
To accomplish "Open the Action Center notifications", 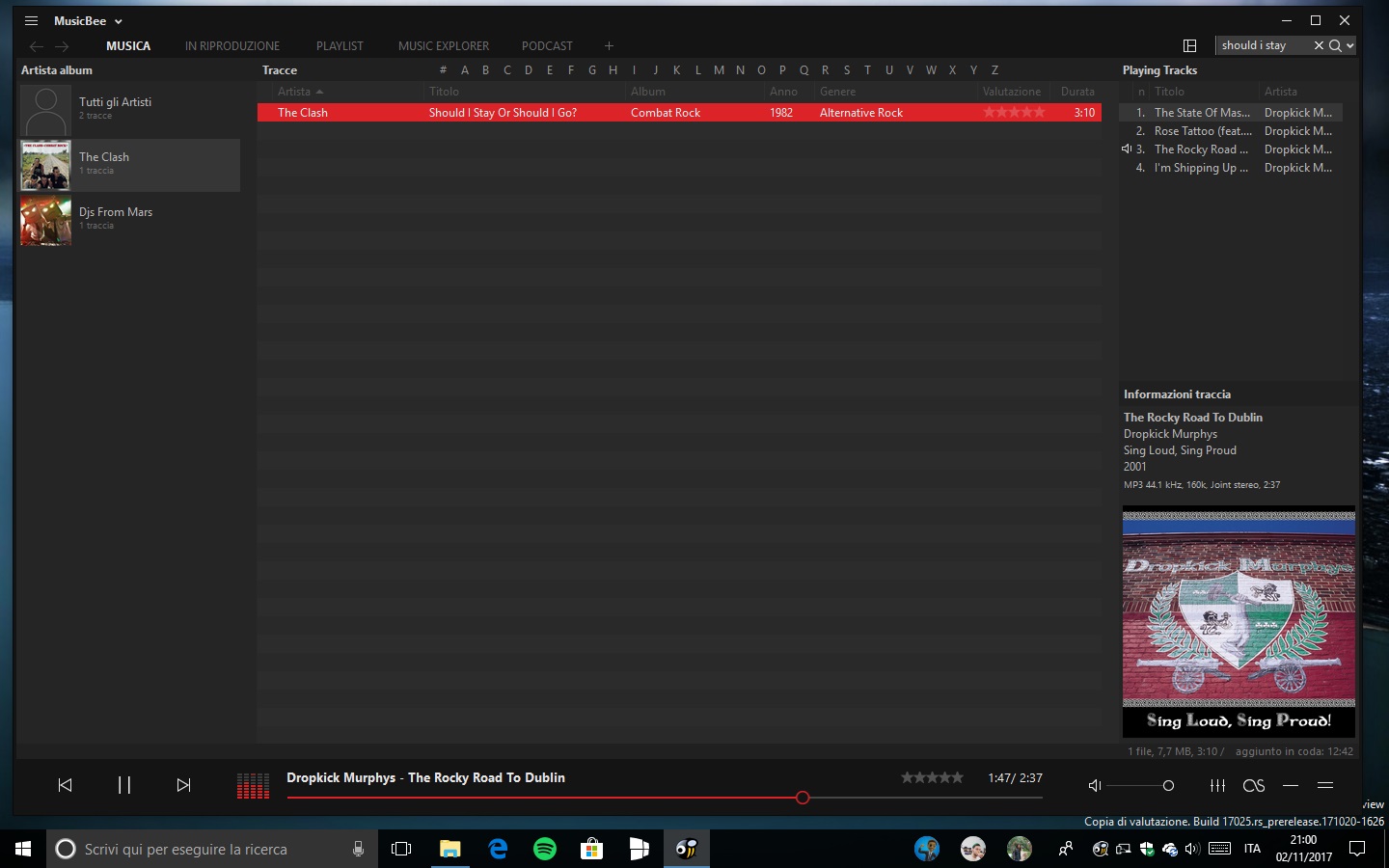I will [x=1356, y=849].
